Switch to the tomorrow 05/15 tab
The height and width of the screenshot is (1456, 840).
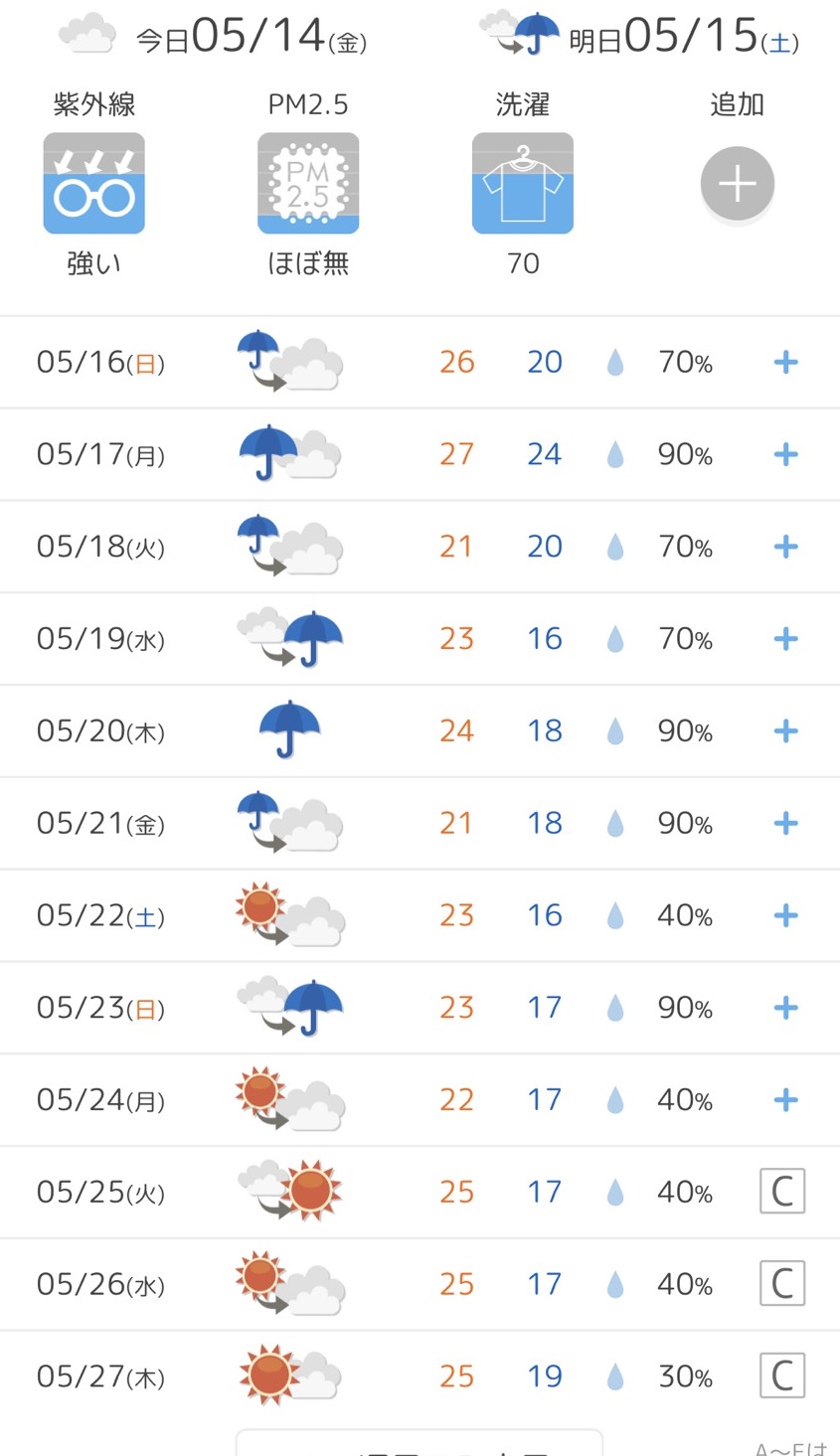pos(641,37)
